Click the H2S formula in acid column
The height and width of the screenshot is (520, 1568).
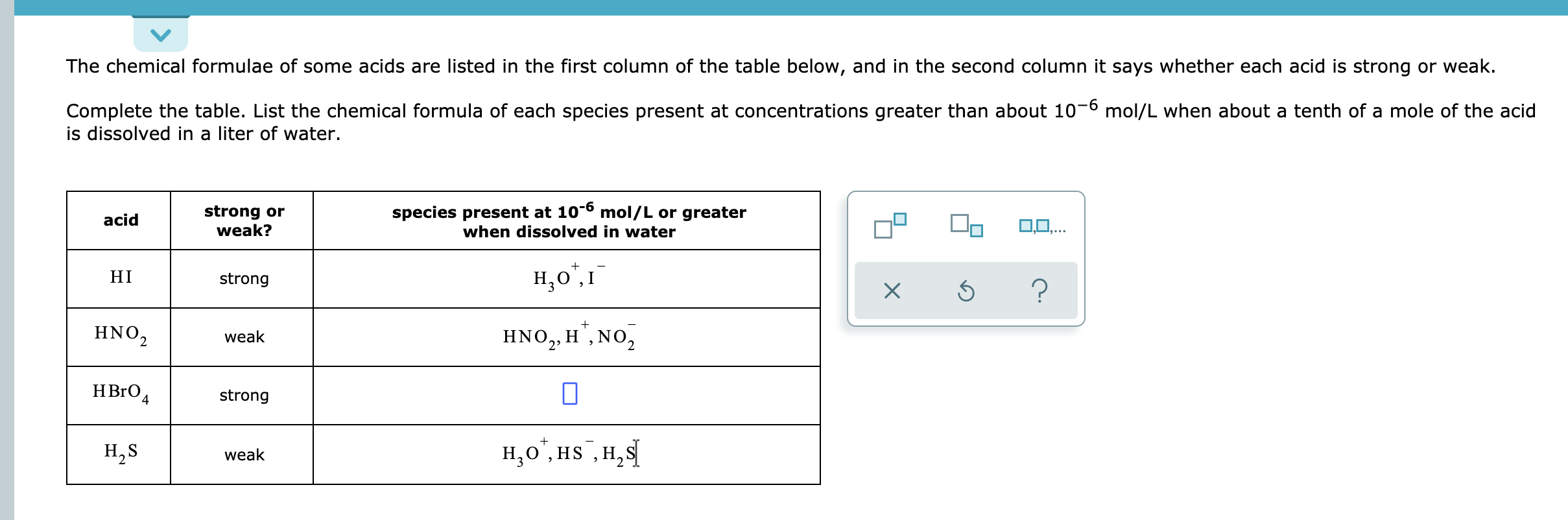(121, 453)
